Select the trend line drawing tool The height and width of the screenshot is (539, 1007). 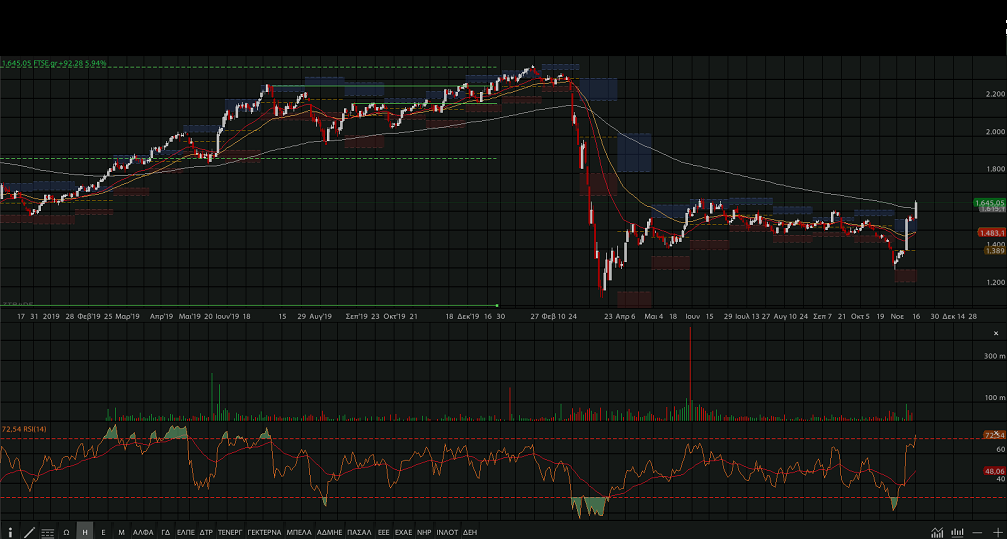tap(29, 532)
